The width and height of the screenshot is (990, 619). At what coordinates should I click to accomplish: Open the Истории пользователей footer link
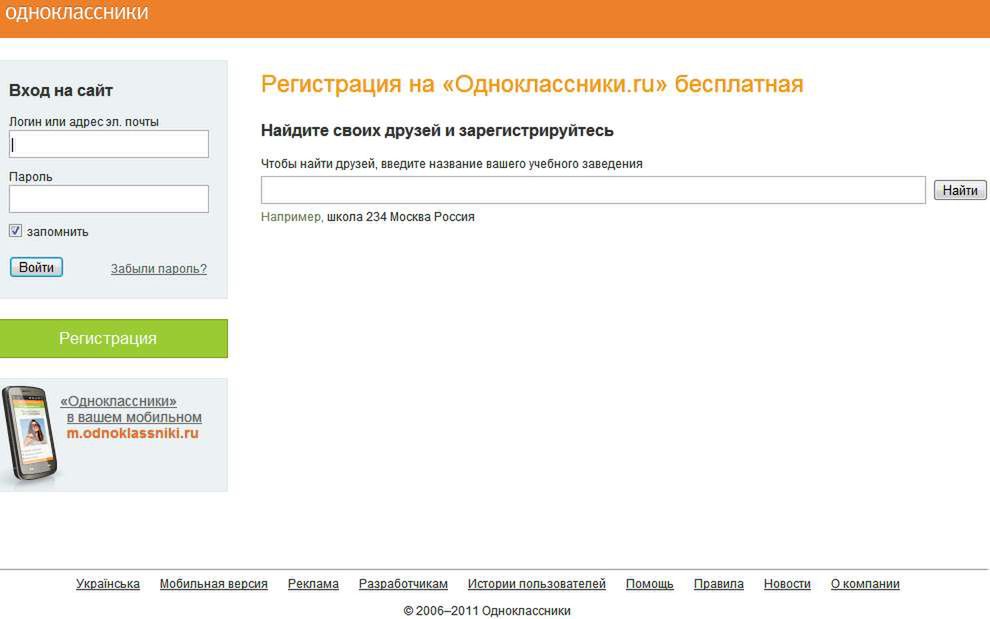537,584
